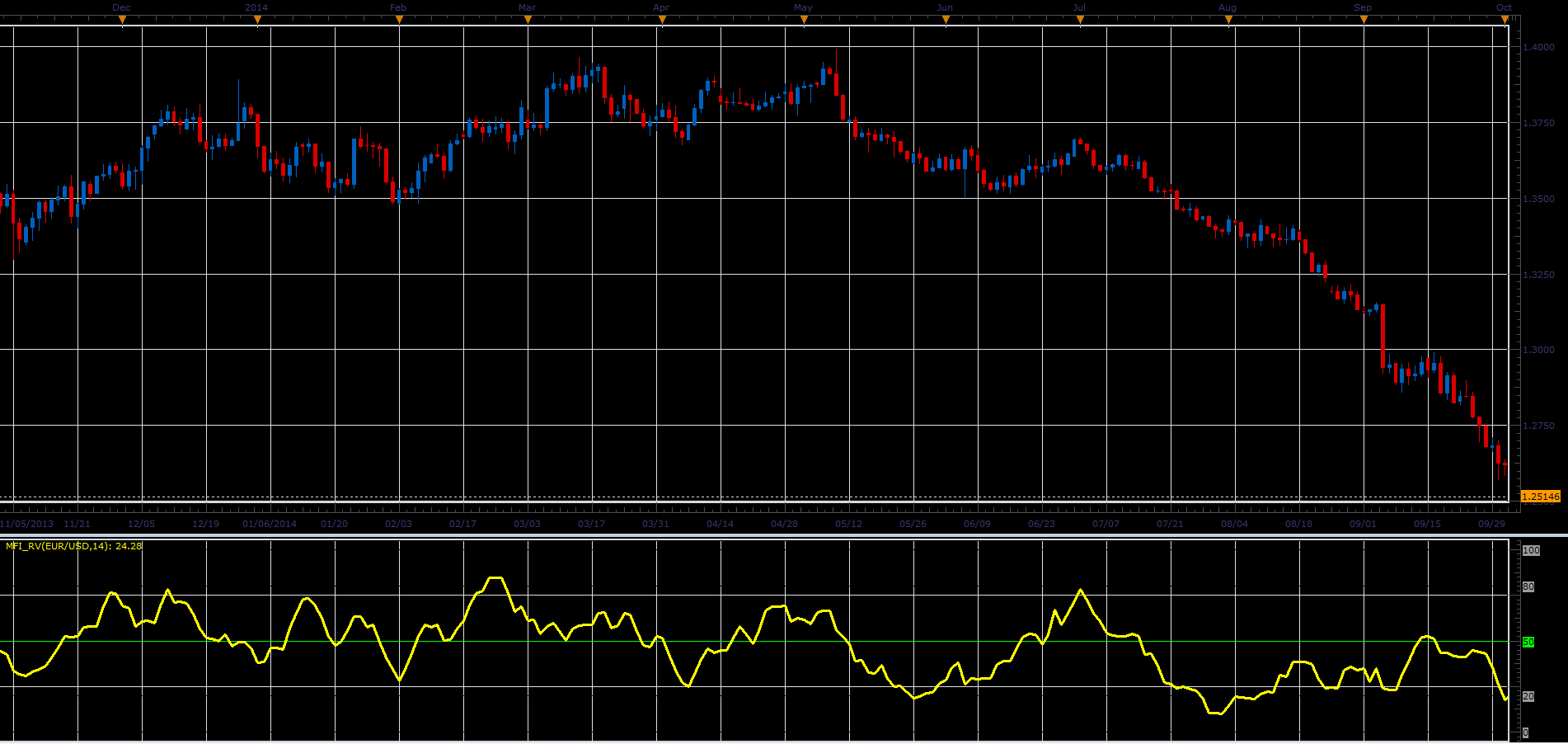
Task: Click the 0 level on MFI scale
Action: [x=1525, y=733]
